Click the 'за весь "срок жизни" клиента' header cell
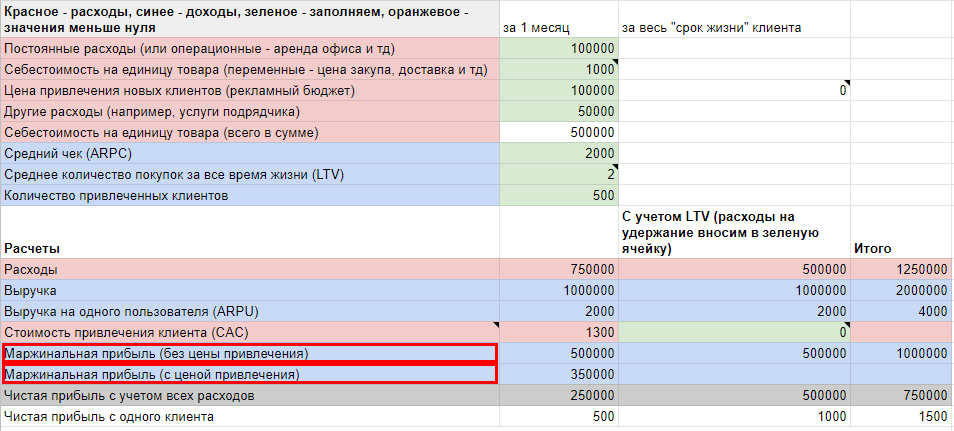 (x=734, y=19)
